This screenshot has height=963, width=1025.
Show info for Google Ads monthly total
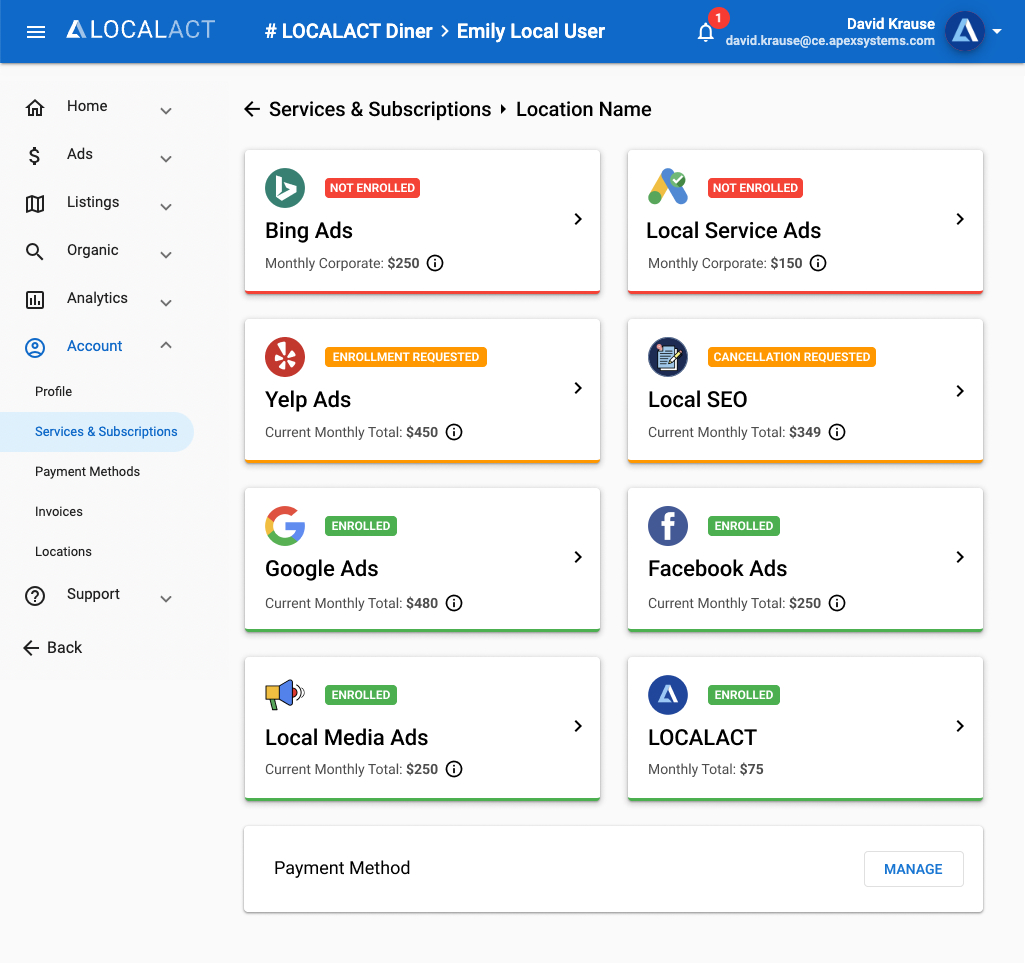[x=454, y=603]
